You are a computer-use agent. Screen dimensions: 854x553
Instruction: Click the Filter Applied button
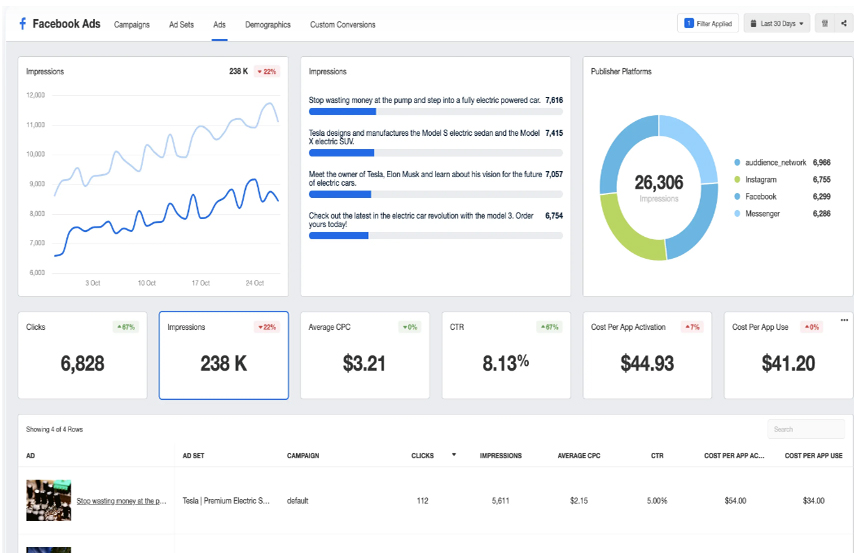707,23
